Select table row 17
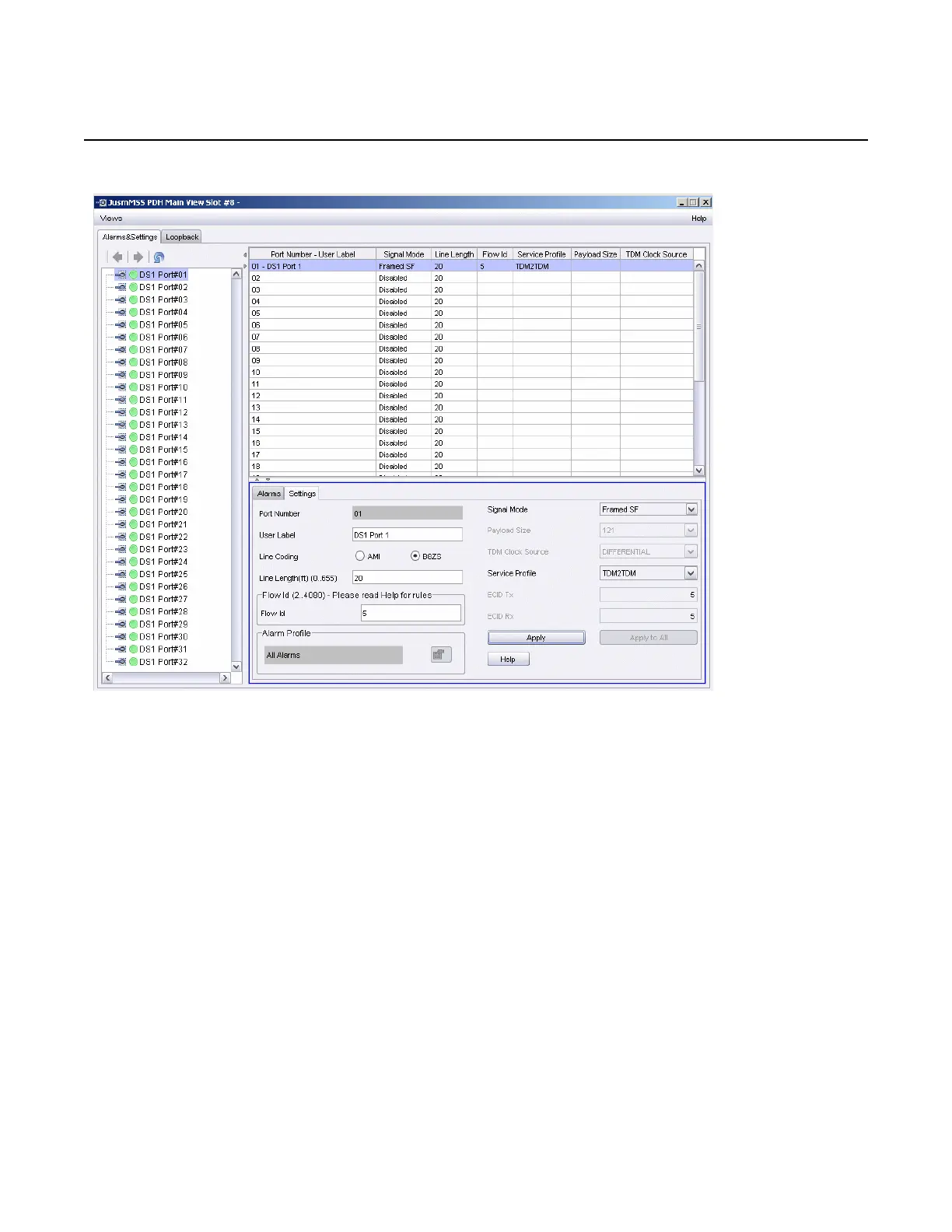 point(471,454)
